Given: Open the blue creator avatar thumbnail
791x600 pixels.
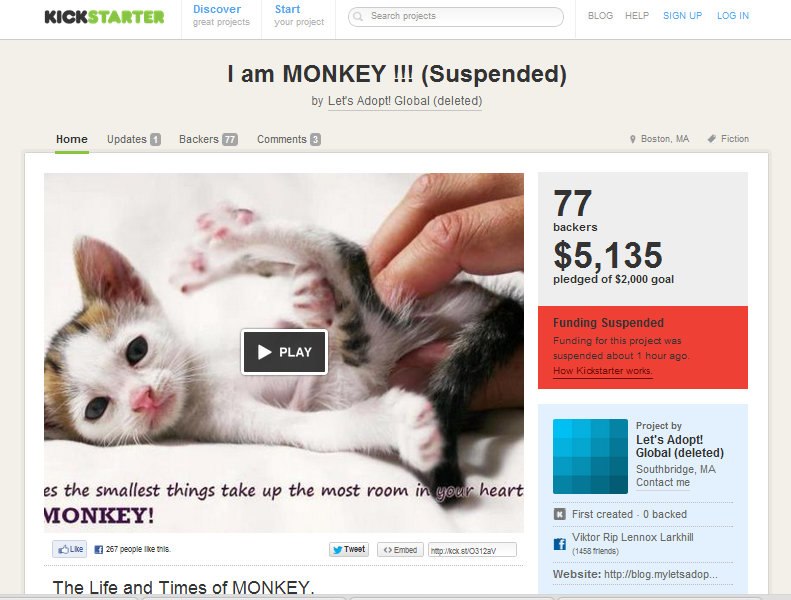Looking at the screenshot, I should click(x=590, y=456).
